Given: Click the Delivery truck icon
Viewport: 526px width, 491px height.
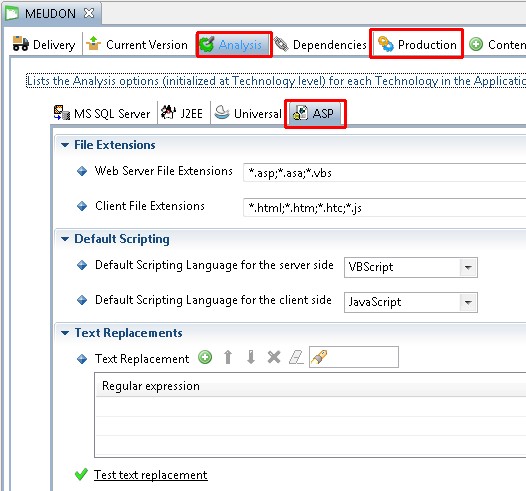Looking at the screenshot, I should click(x=21, y=44).
